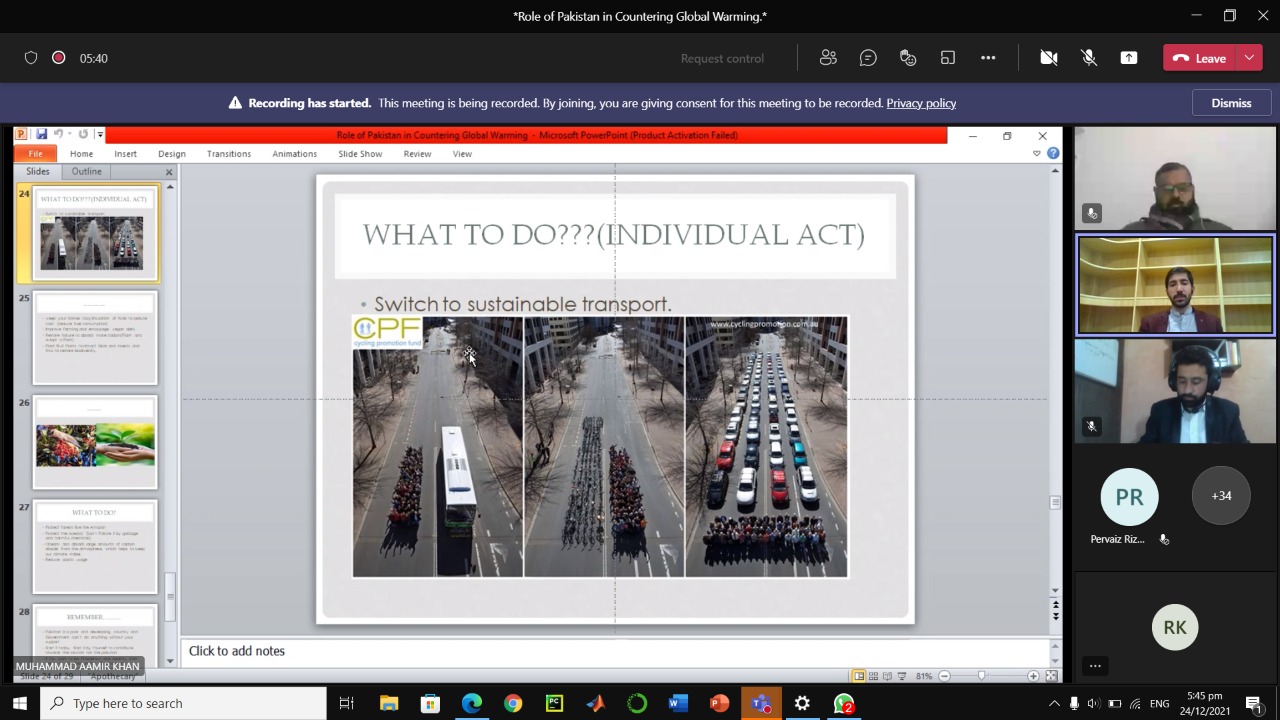
Task: Open the meeting chat icon
Action: 868,58
